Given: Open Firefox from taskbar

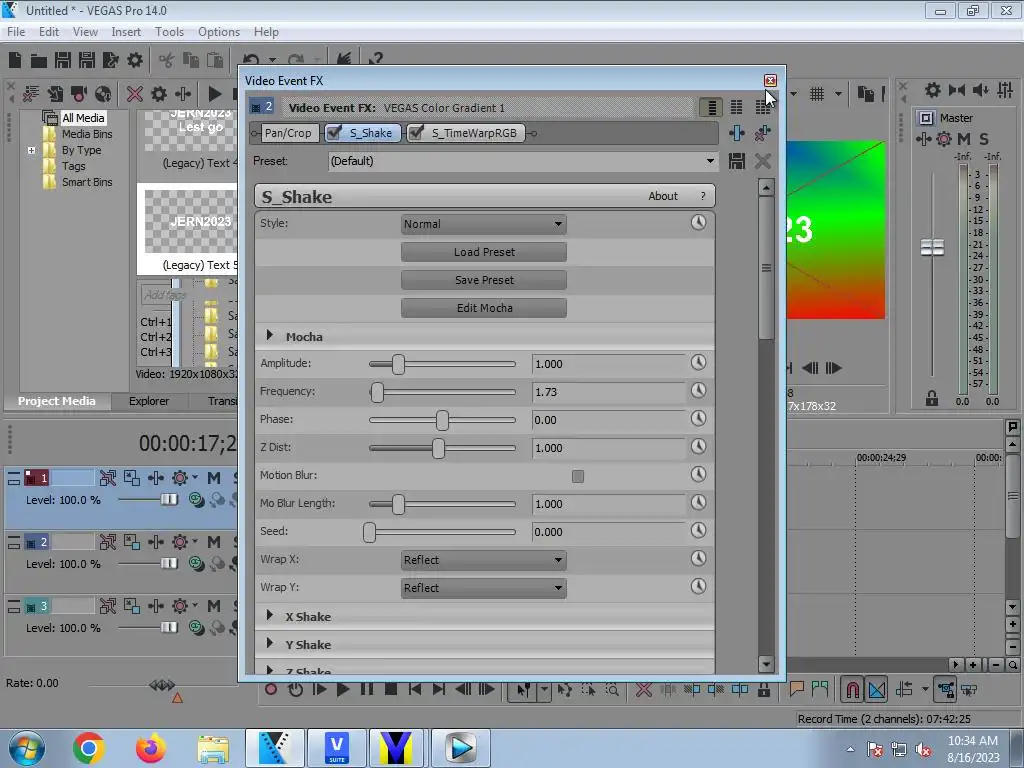Looking at the screenshot, I should [x=151, y=748].
